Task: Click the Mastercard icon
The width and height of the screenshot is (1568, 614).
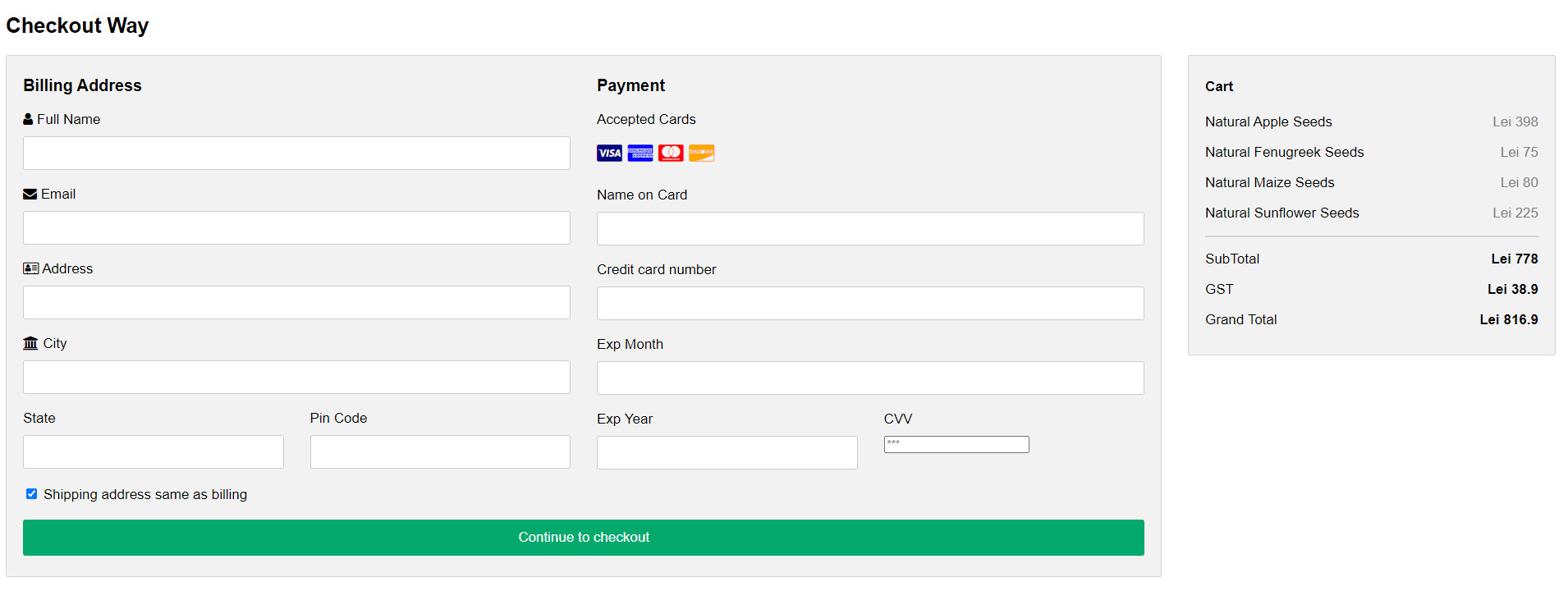Action: tap(671, 153)
